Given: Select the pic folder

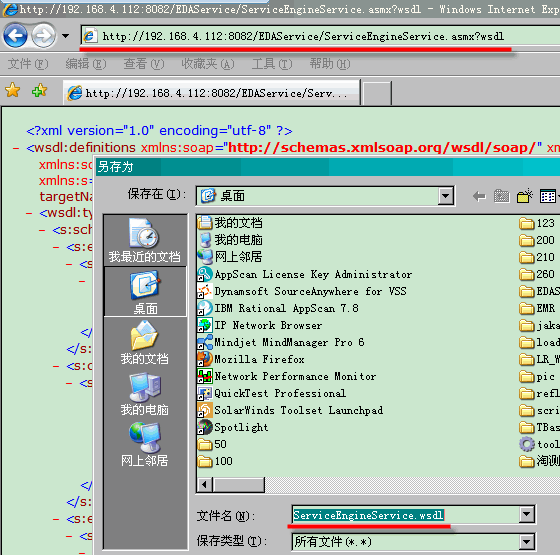Looking at the screenshot, I should [x=537, y=376].
